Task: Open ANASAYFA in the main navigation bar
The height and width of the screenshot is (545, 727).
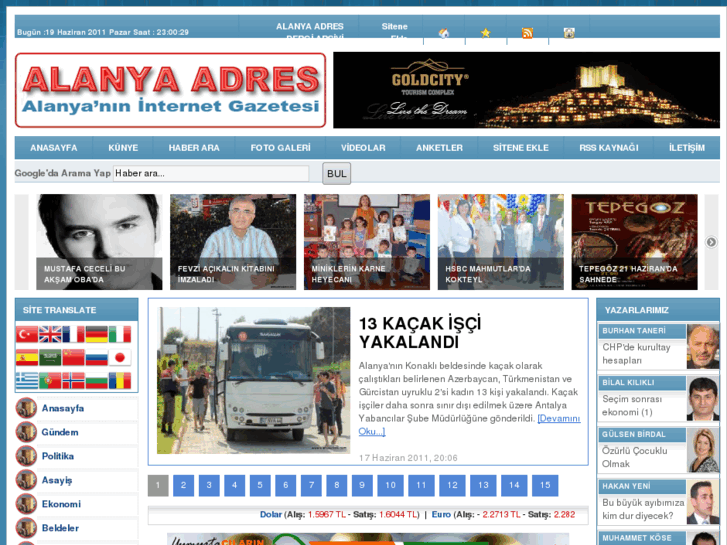Action: click(x=54, y=148)
